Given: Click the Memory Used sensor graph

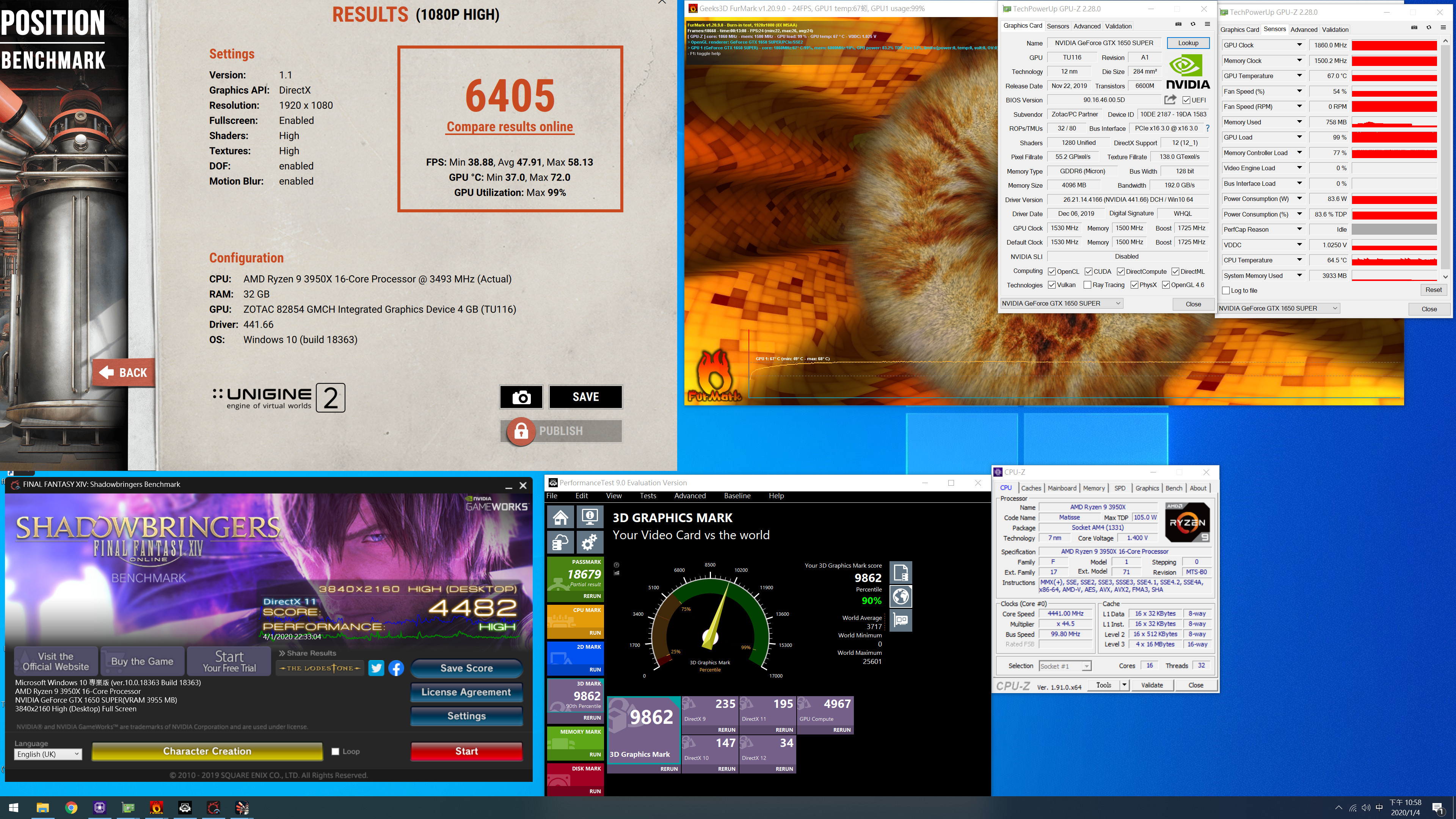Looking at the screenshot, I should (1394, 122).
